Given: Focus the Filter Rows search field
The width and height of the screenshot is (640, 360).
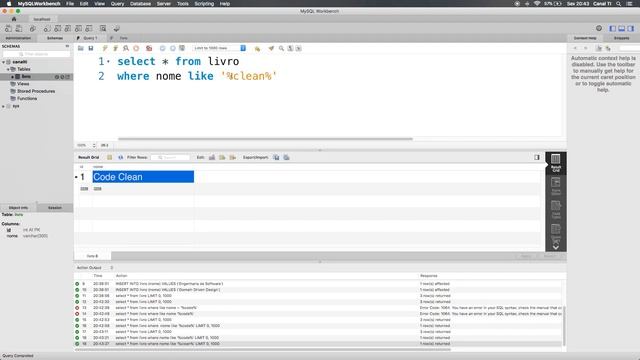Looking at the screenshot, I should coord(170,158).
